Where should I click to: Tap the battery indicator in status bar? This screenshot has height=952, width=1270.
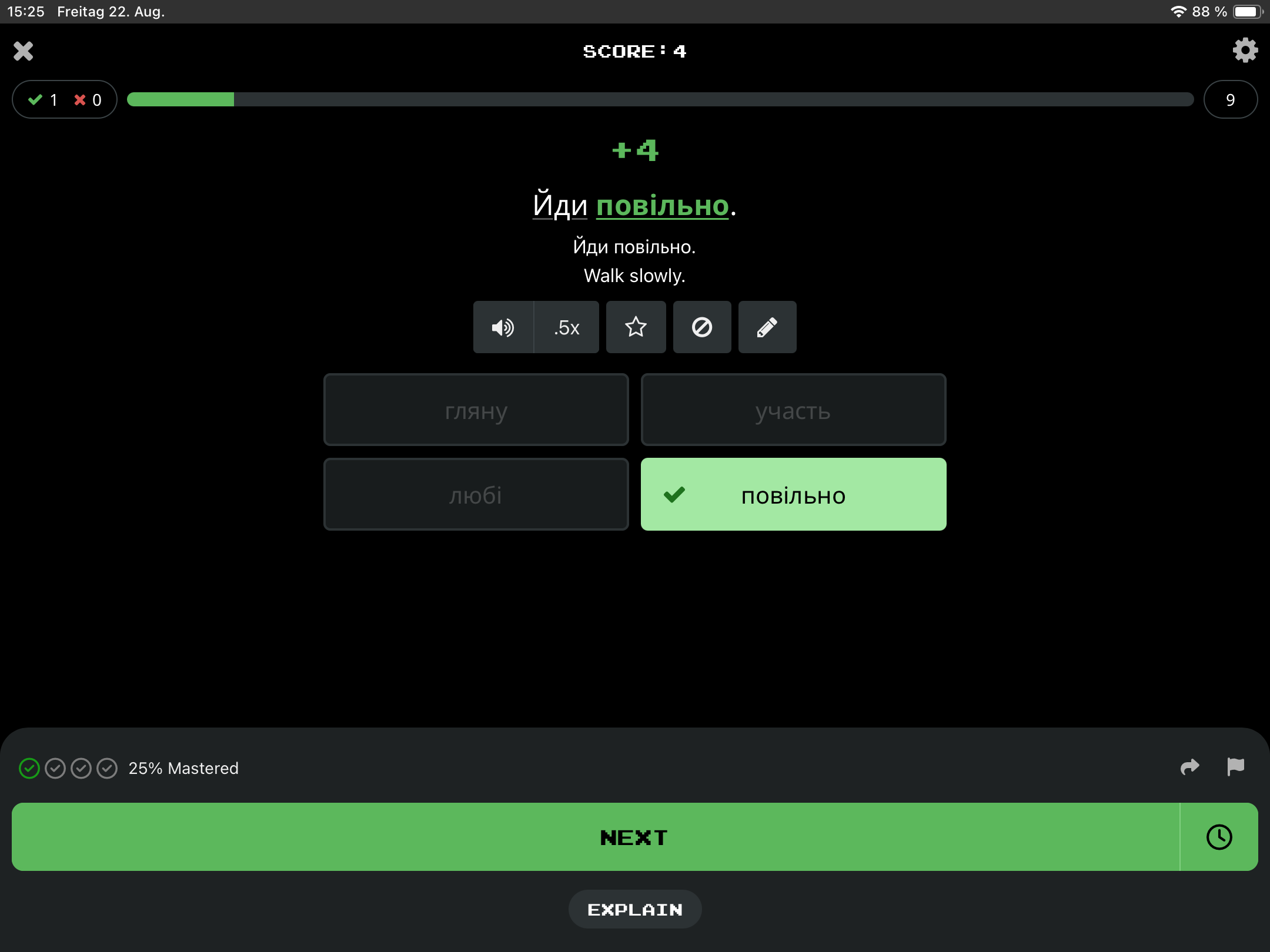click(x=1248, y=12)
